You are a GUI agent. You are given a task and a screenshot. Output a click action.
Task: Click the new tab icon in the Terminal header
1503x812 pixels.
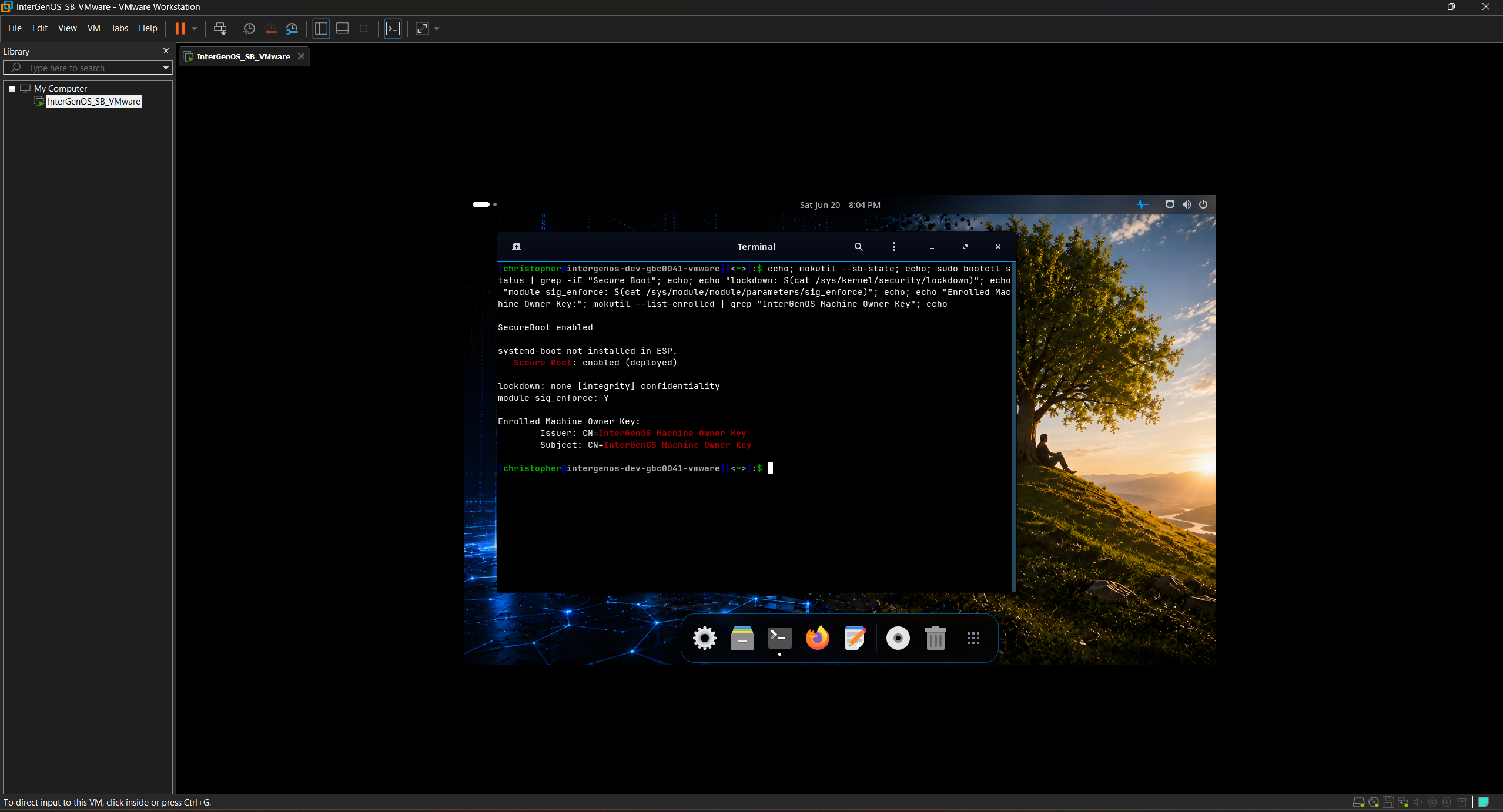517,247
